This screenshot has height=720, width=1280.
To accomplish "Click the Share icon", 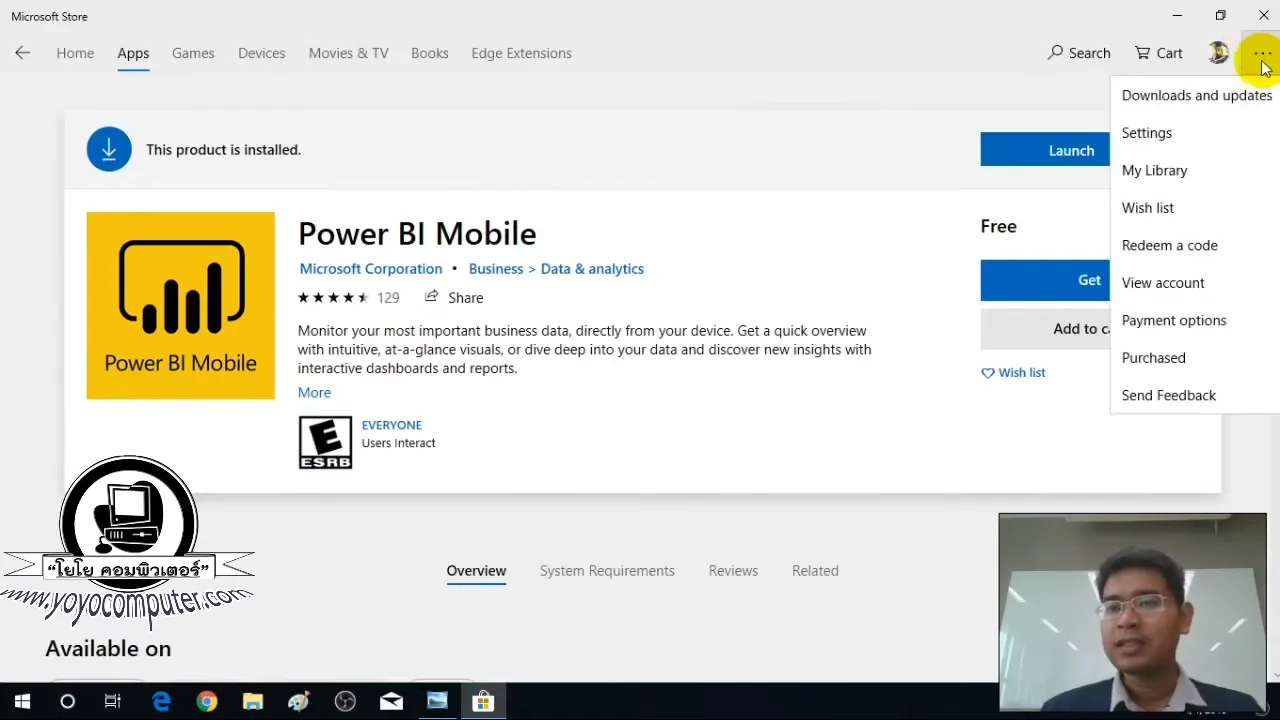I will click(431, 296).
